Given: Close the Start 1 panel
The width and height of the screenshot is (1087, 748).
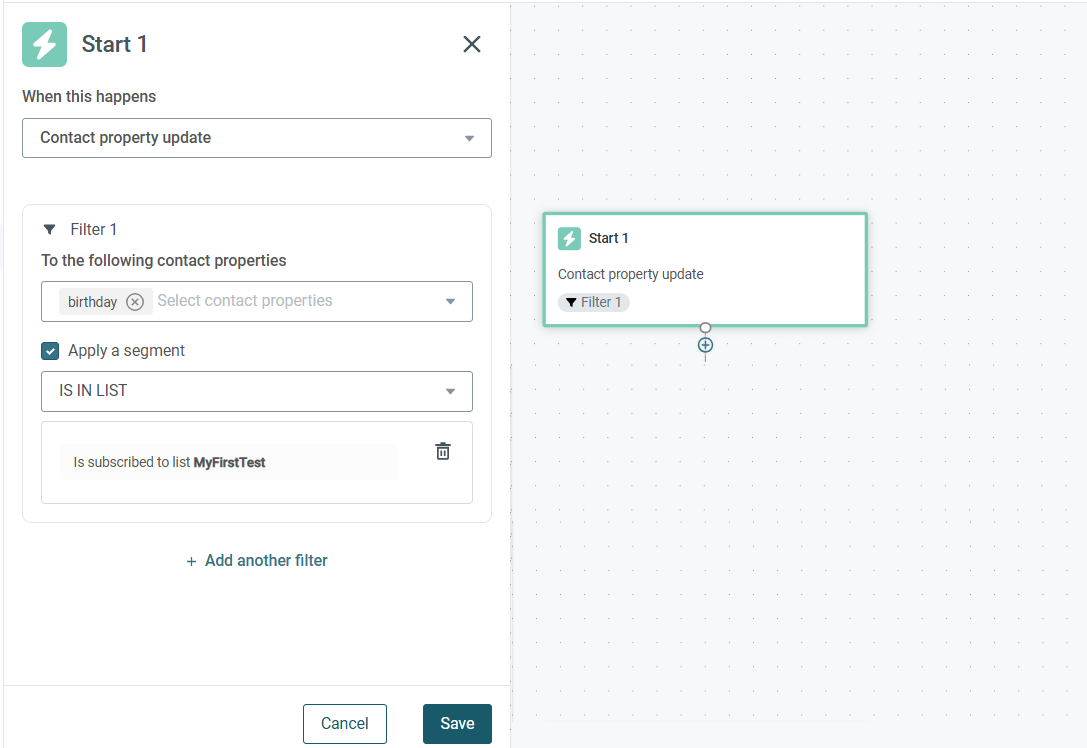Looking at the screenshot, I should click(x=471, y=44).
